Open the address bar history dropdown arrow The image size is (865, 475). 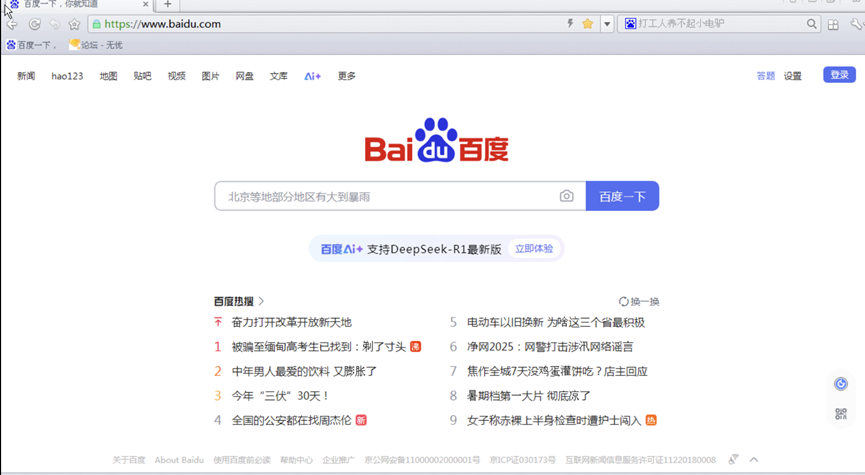click(607, 24)
